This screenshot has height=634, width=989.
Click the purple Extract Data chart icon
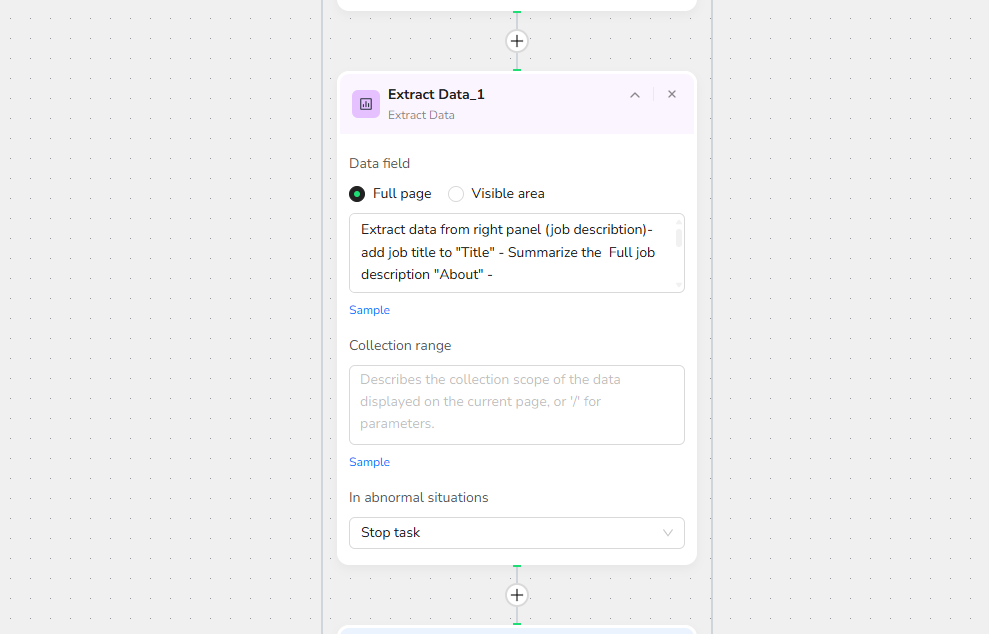click(x=366, y=104)
